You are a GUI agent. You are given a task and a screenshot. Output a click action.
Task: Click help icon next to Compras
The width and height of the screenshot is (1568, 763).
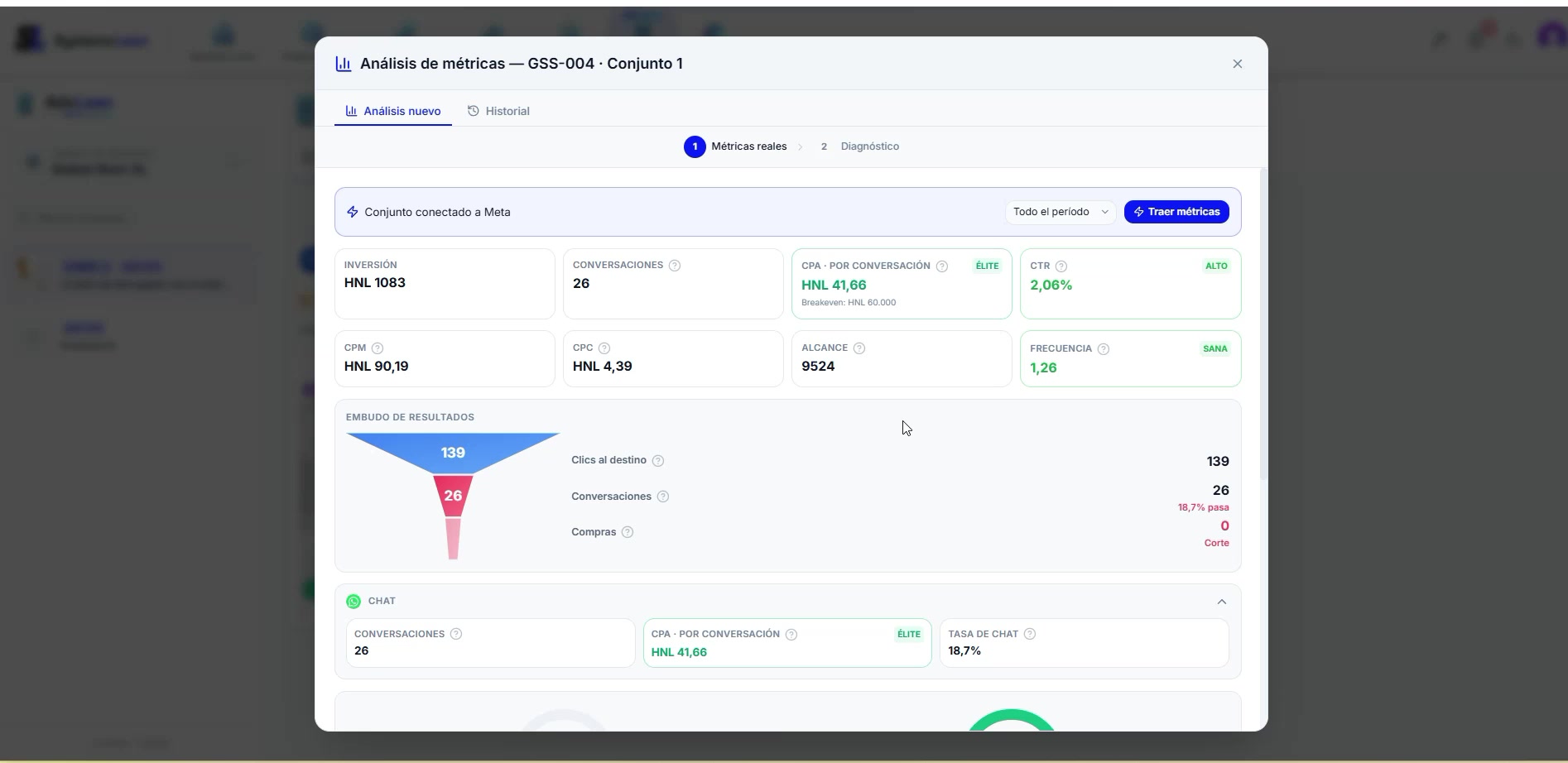628,532
